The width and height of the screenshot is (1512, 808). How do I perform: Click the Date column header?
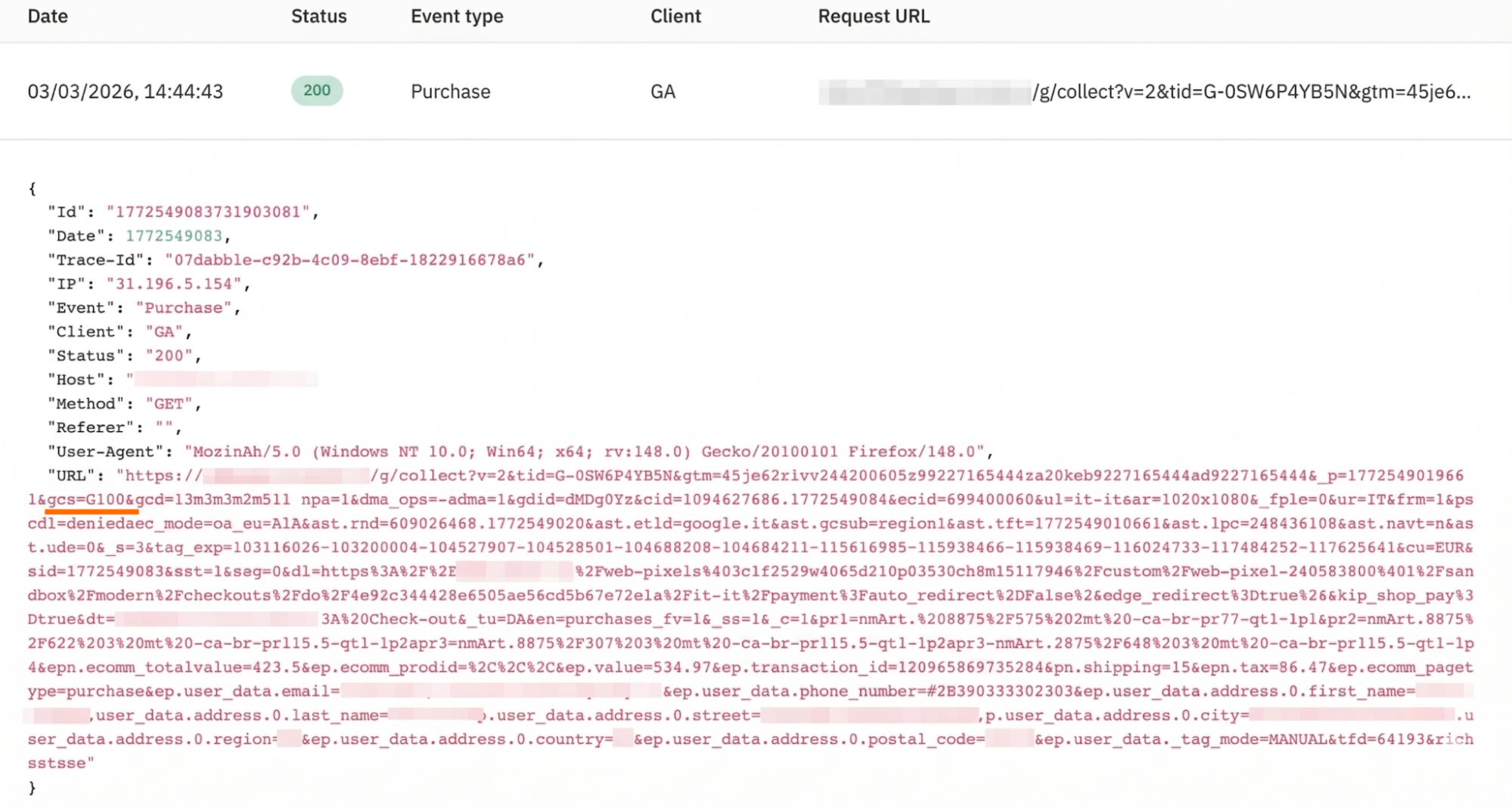tap(48, 17)
